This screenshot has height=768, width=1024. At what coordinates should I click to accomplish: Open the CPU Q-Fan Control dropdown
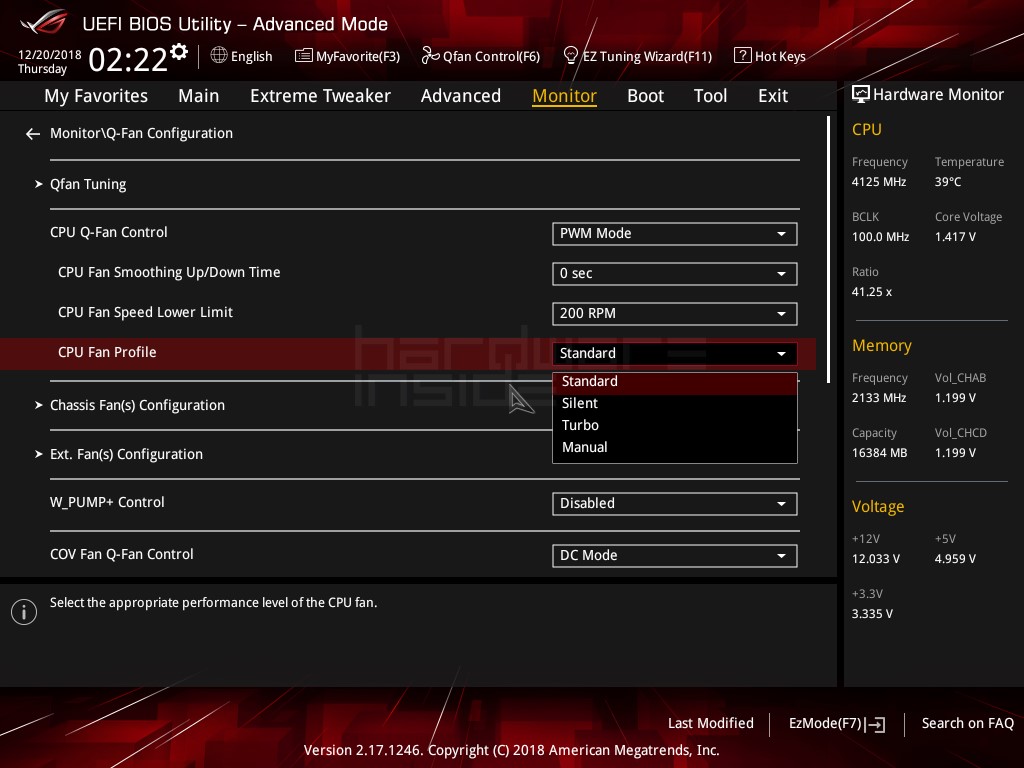pos(675,234)
